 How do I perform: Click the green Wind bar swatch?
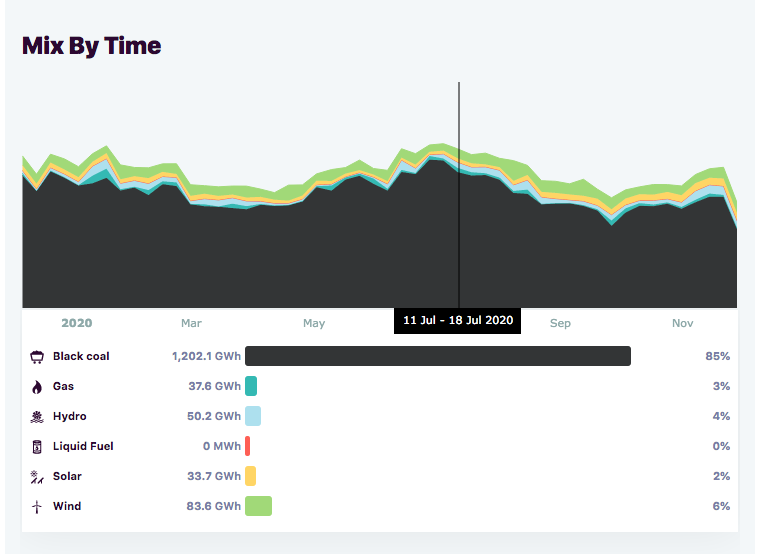tap(258, 506)
